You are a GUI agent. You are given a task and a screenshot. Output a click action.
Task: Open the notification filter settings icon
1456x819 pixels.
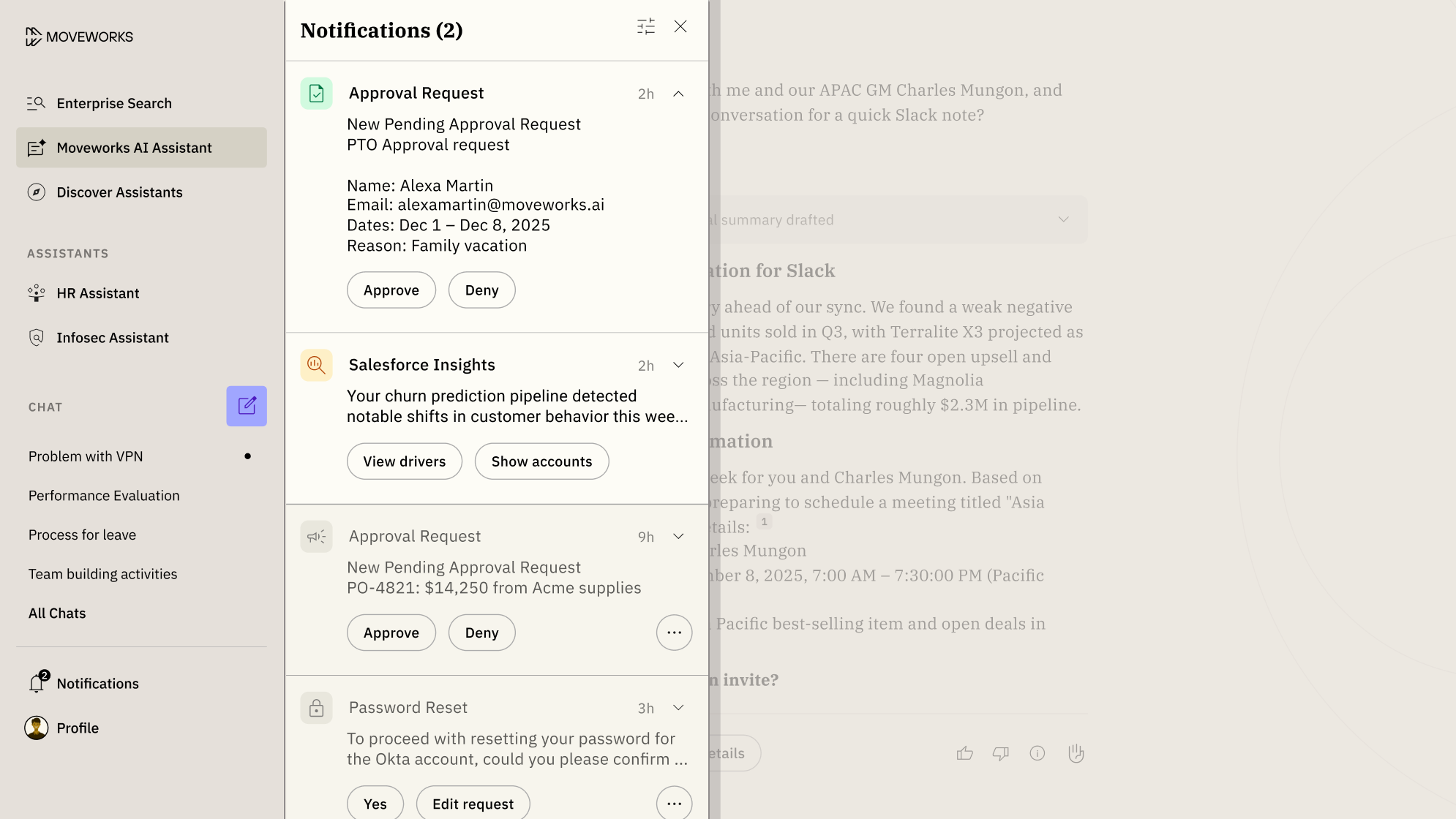point(645,27)
